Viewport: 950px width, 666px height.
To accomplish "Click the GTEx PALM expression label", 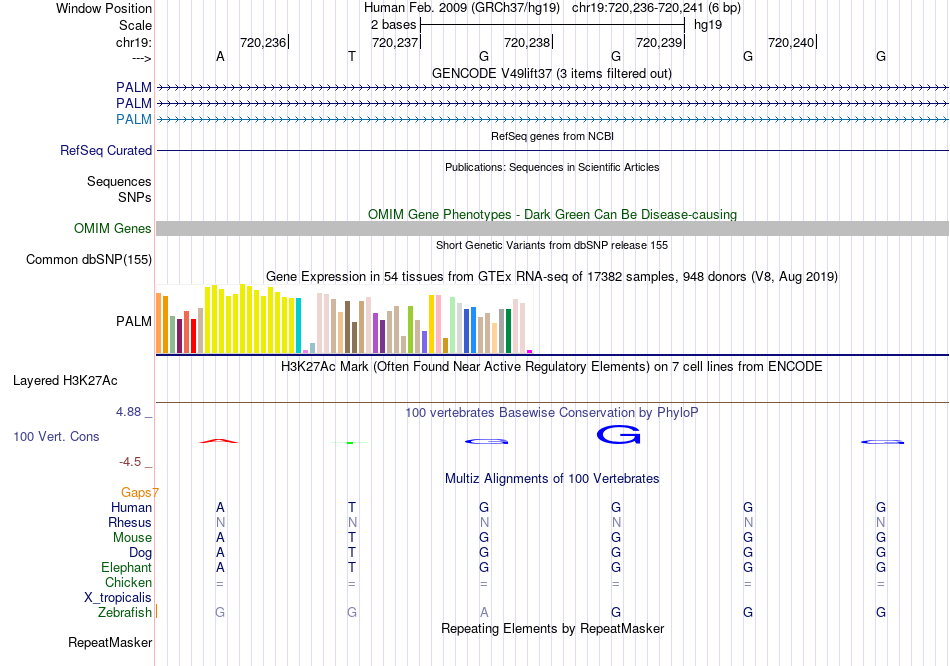I will pos(134,321).
